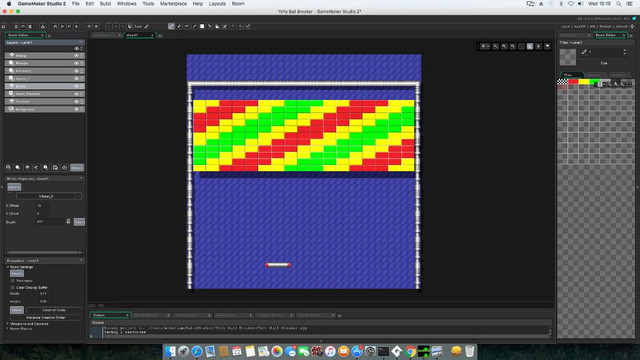Click the Instance Creation Order button

(x=46, y=317)
